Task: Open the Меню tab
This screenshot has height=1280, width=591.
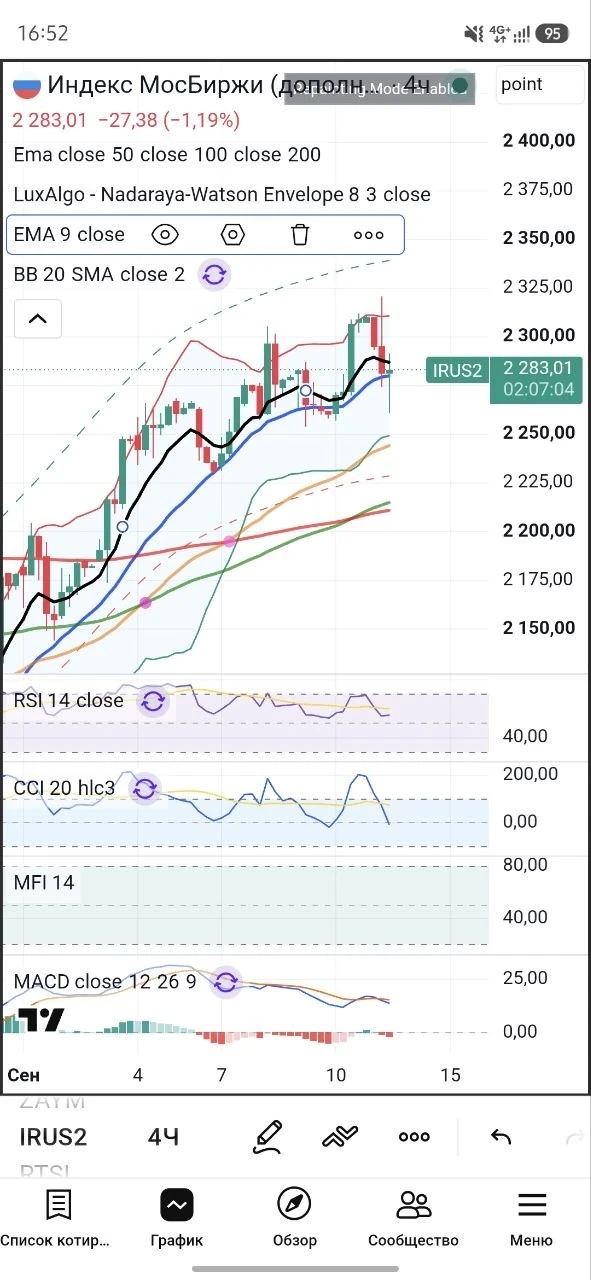Action: tap(532, 1218)
